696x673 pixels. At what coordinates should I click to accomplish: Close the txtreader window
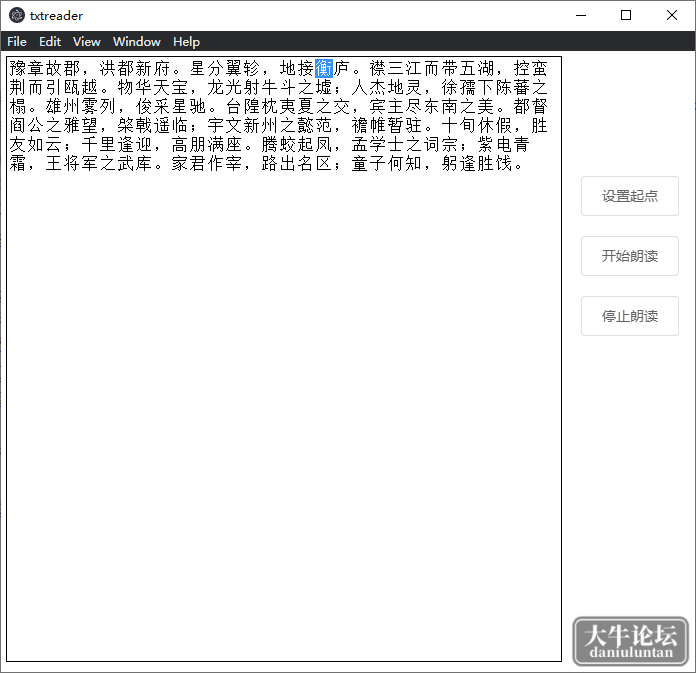coord(672,16)
